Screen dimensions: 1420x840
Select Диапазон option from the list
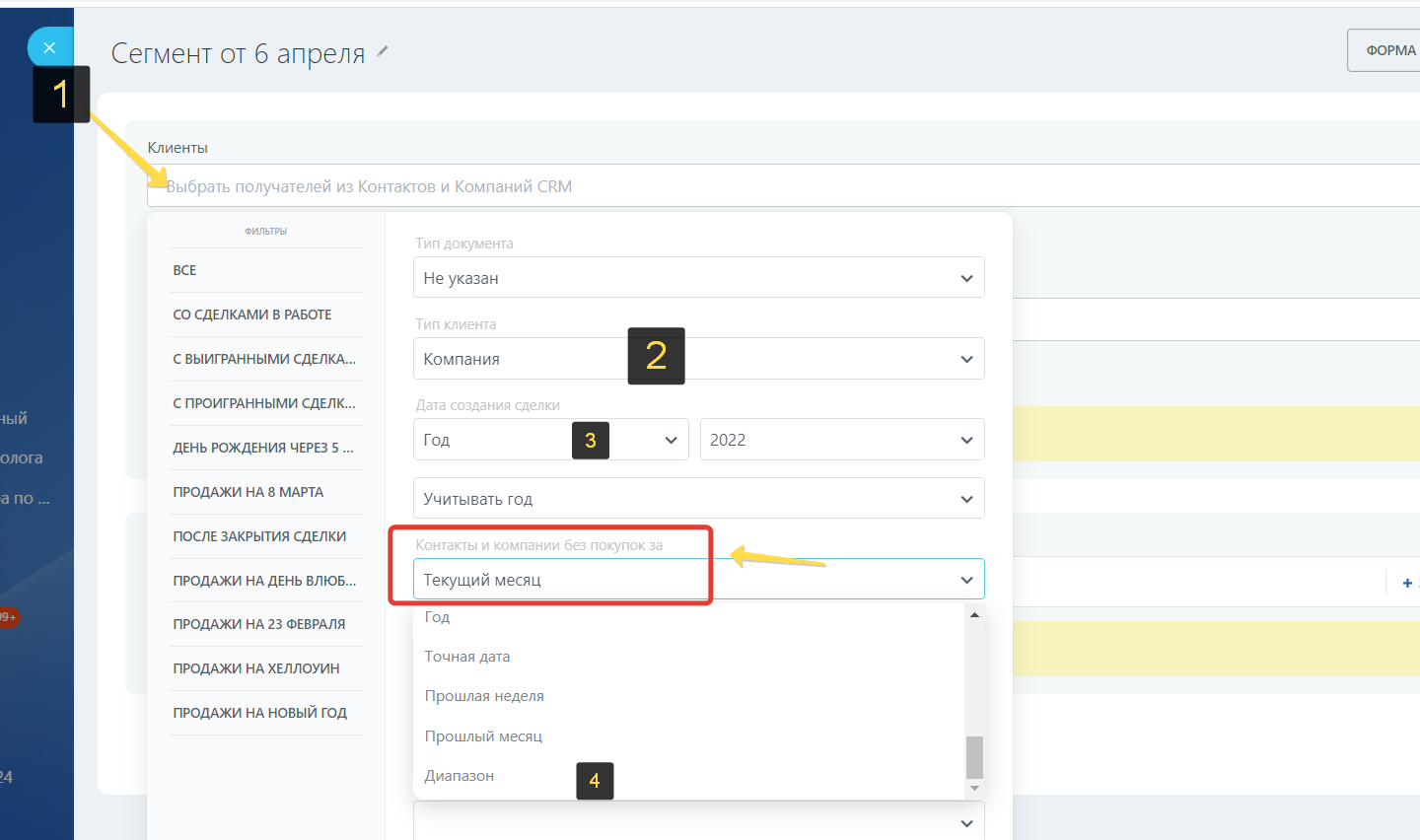click(x=460, y=776)
